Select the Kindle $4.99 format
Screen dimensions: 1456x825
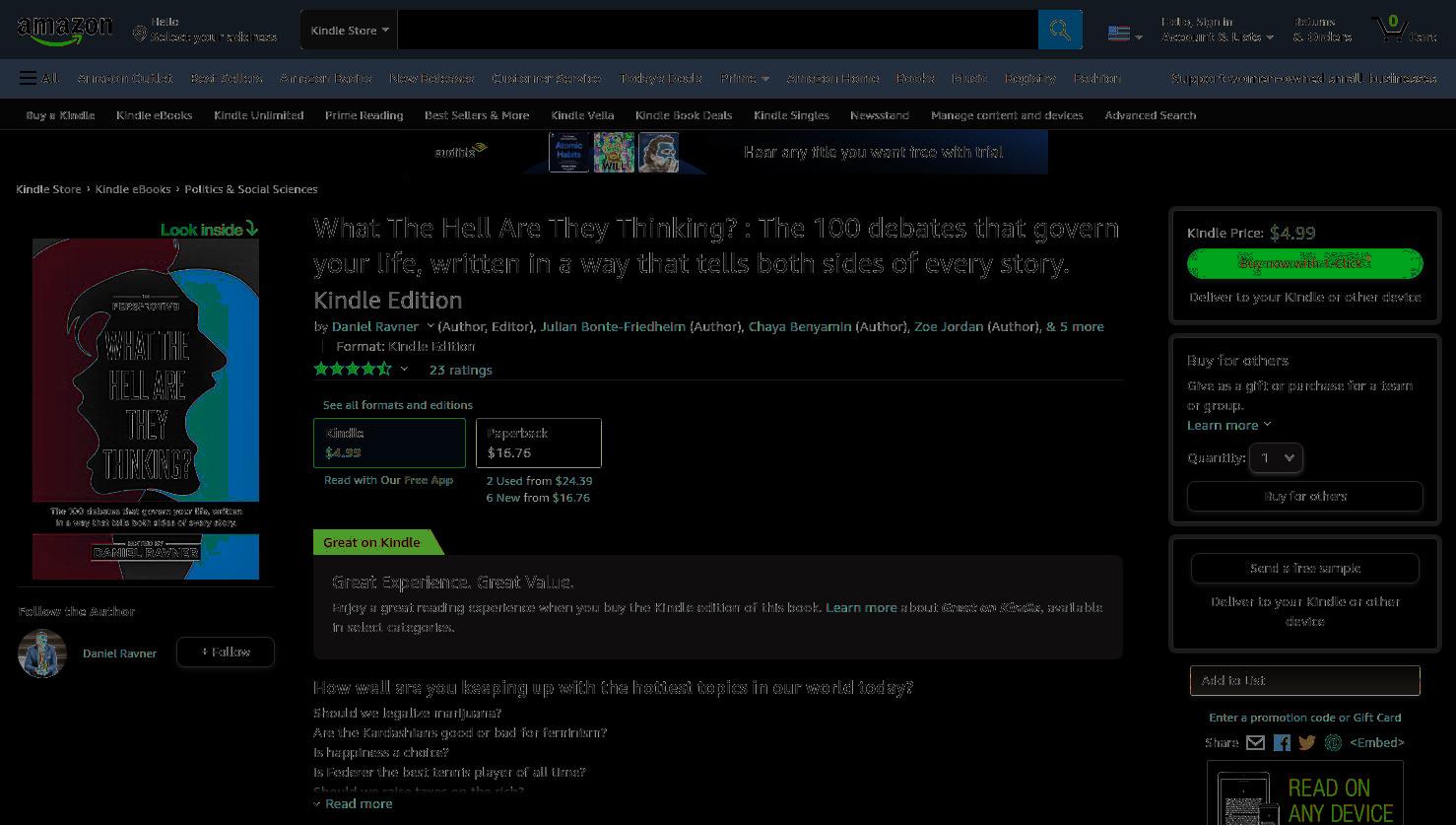pos(389,444)
